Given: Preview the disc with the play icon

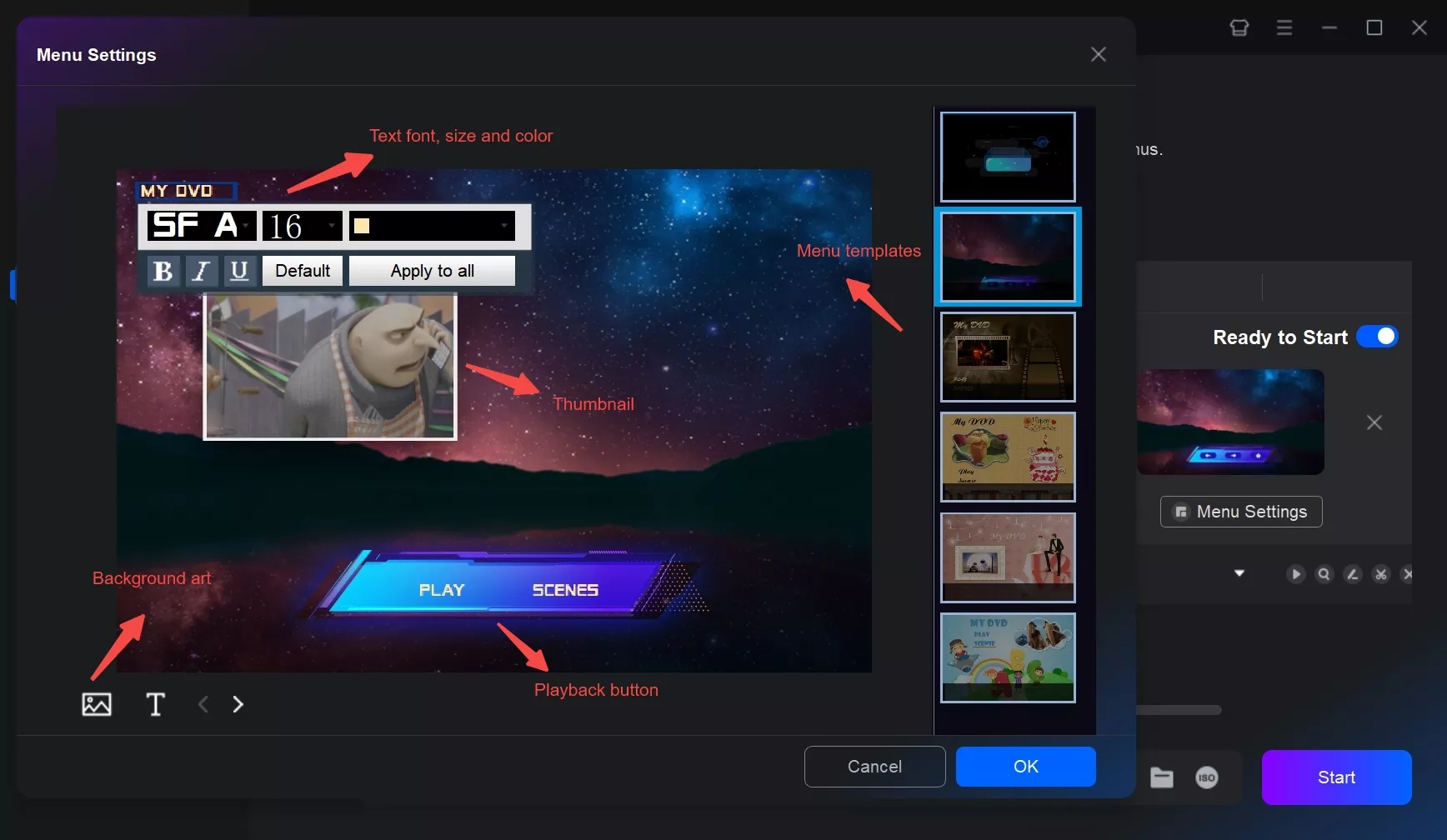Looking at the screenshot, I should [x=1295, y=574].
